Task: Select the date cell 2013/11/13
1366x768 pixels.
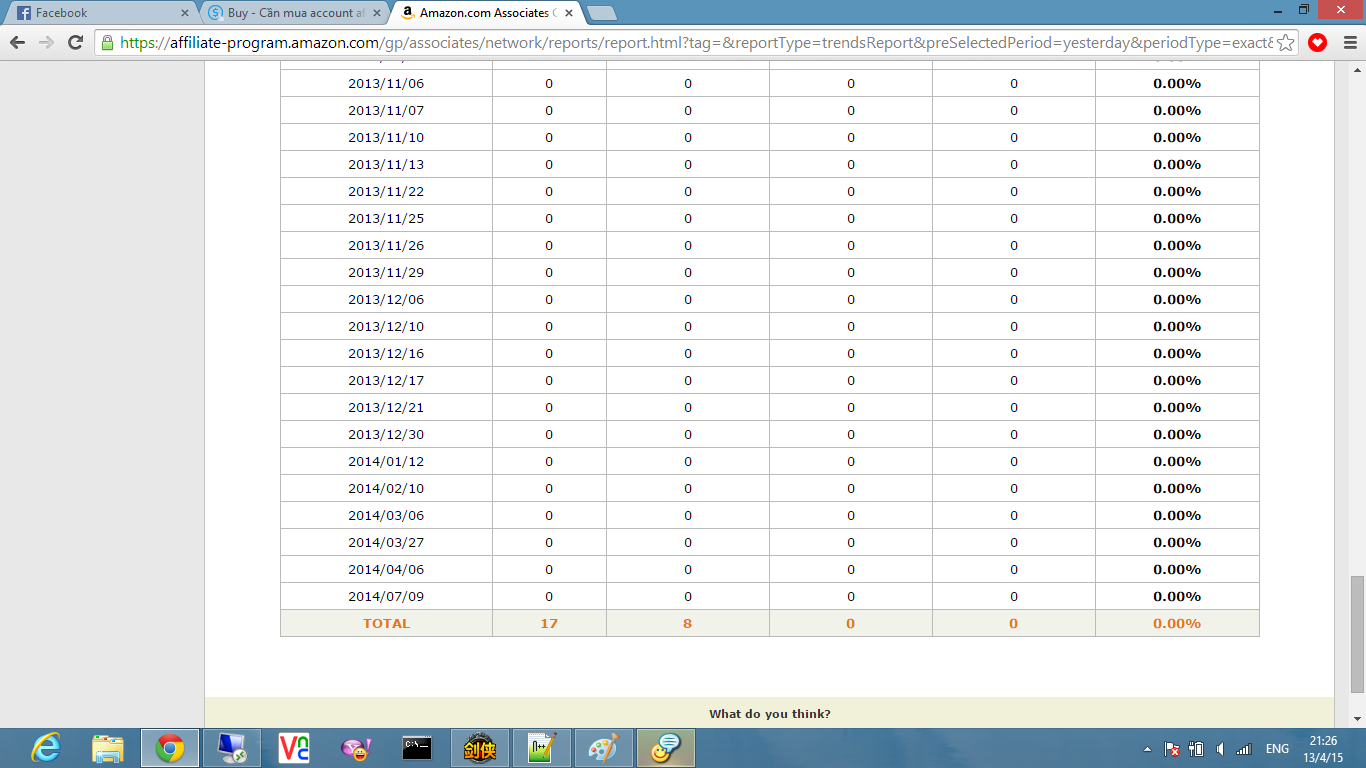Action: 386,164
